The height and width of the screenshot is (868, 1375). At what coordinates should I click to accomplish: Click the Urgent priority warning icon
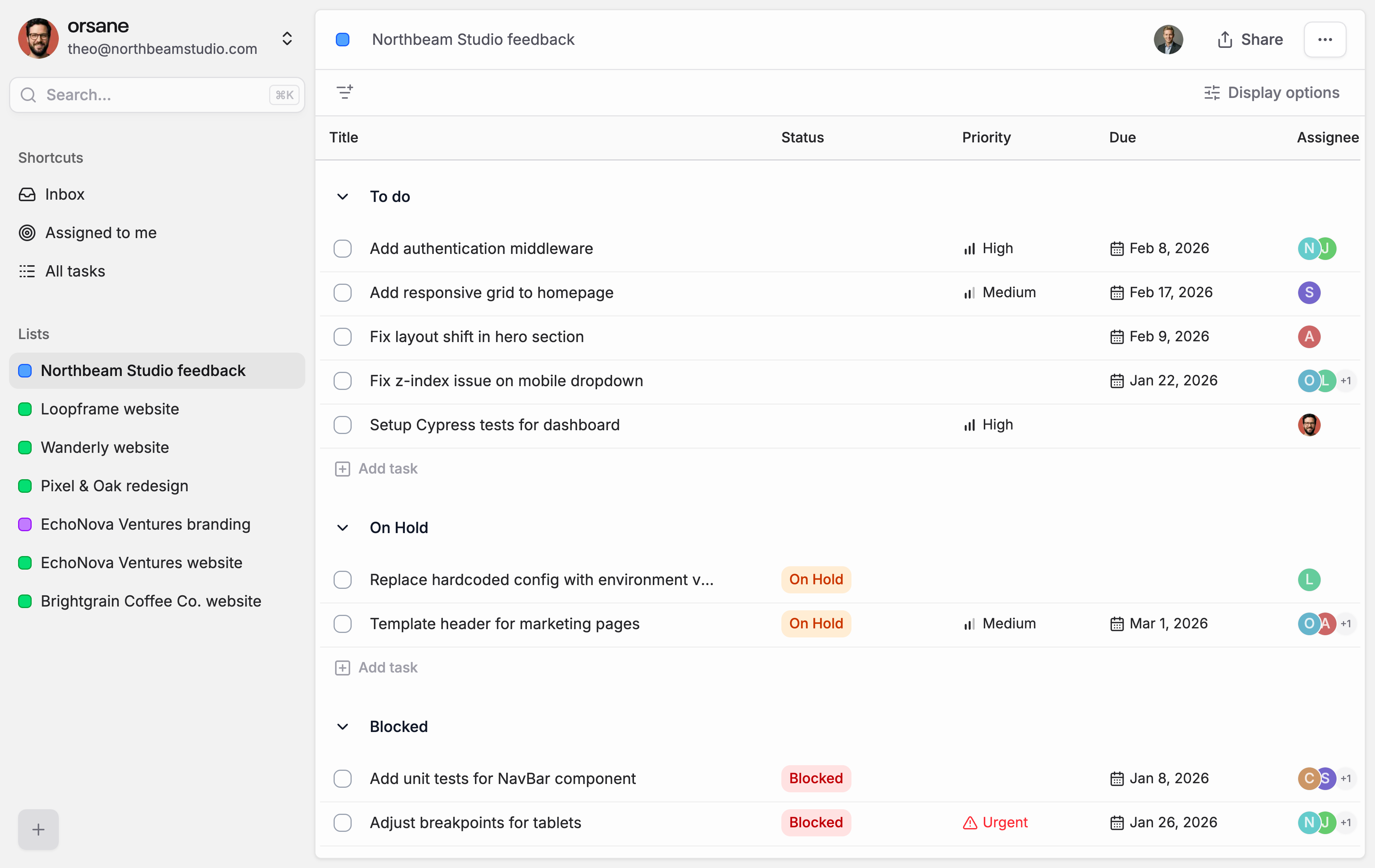pos(969,823)
